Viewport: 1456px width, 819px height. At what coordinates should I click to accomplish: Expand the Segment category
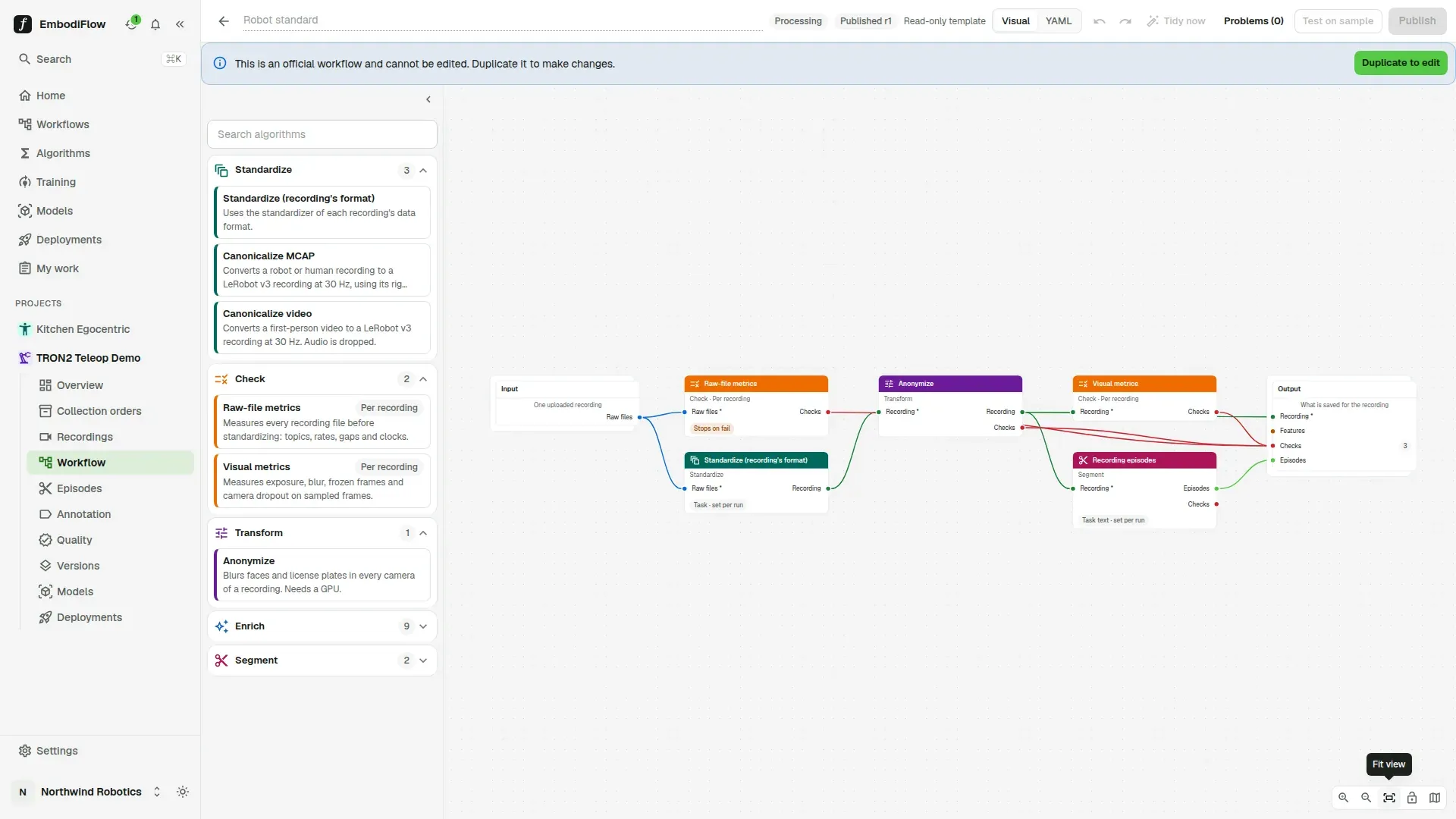click(x=423, y=661)
